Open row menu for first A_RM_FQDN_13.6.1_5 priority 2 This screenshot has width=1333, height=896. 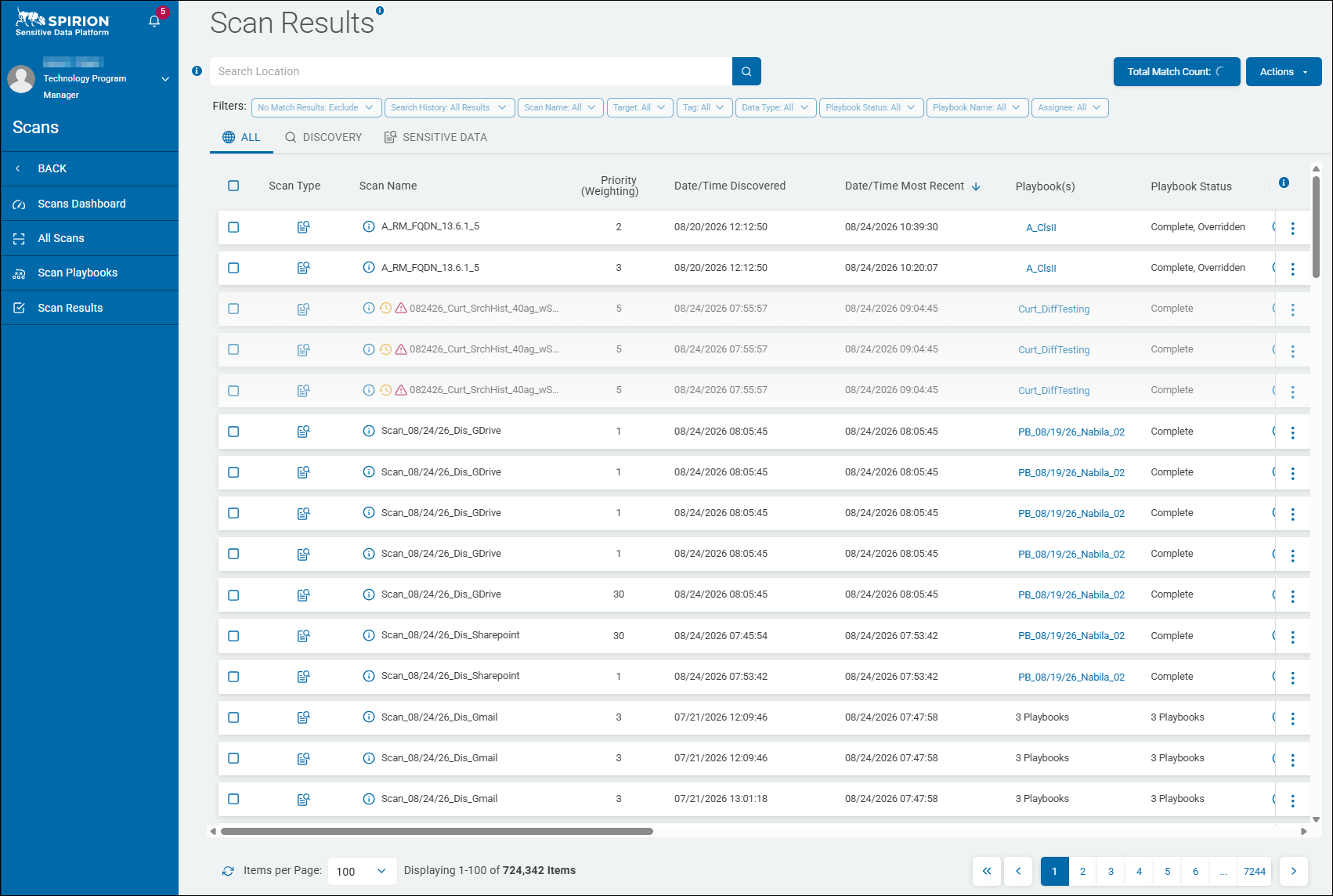pos(1292,228)
